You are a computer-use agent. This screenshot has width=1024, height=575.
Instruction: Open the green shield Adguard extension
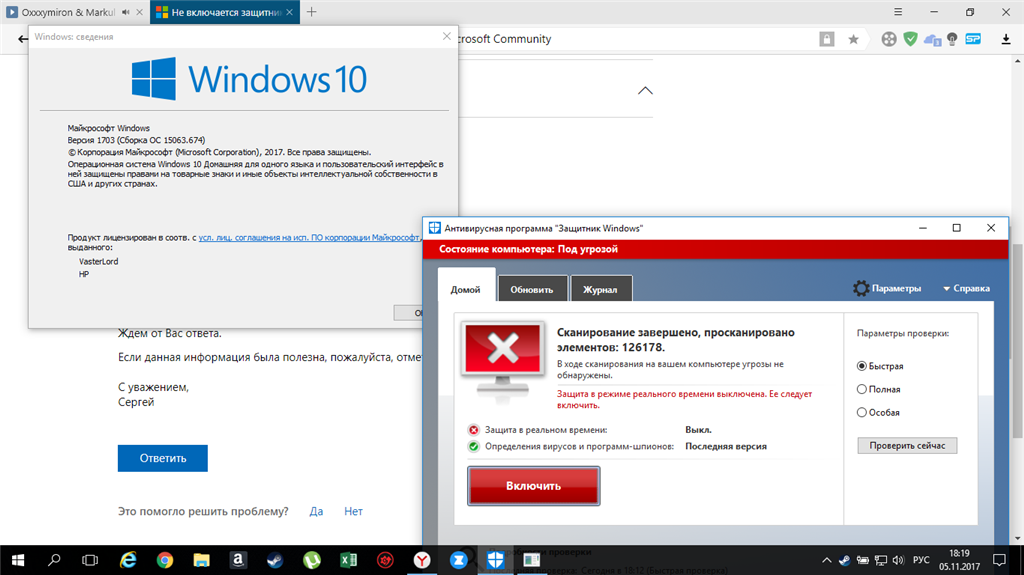point(910,39)
